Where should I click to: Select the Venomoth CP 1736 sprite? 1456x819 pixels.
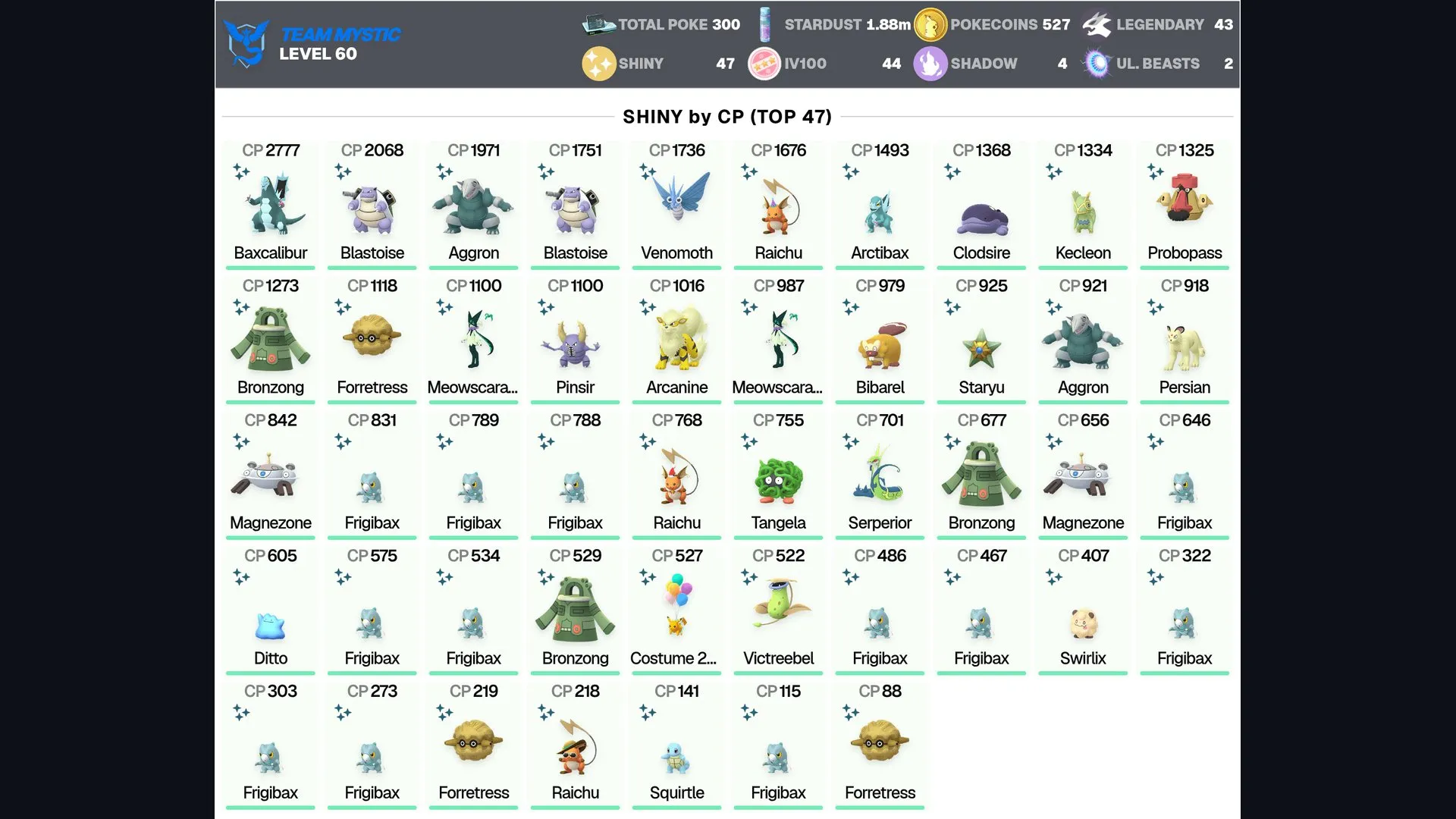point(679,195)
